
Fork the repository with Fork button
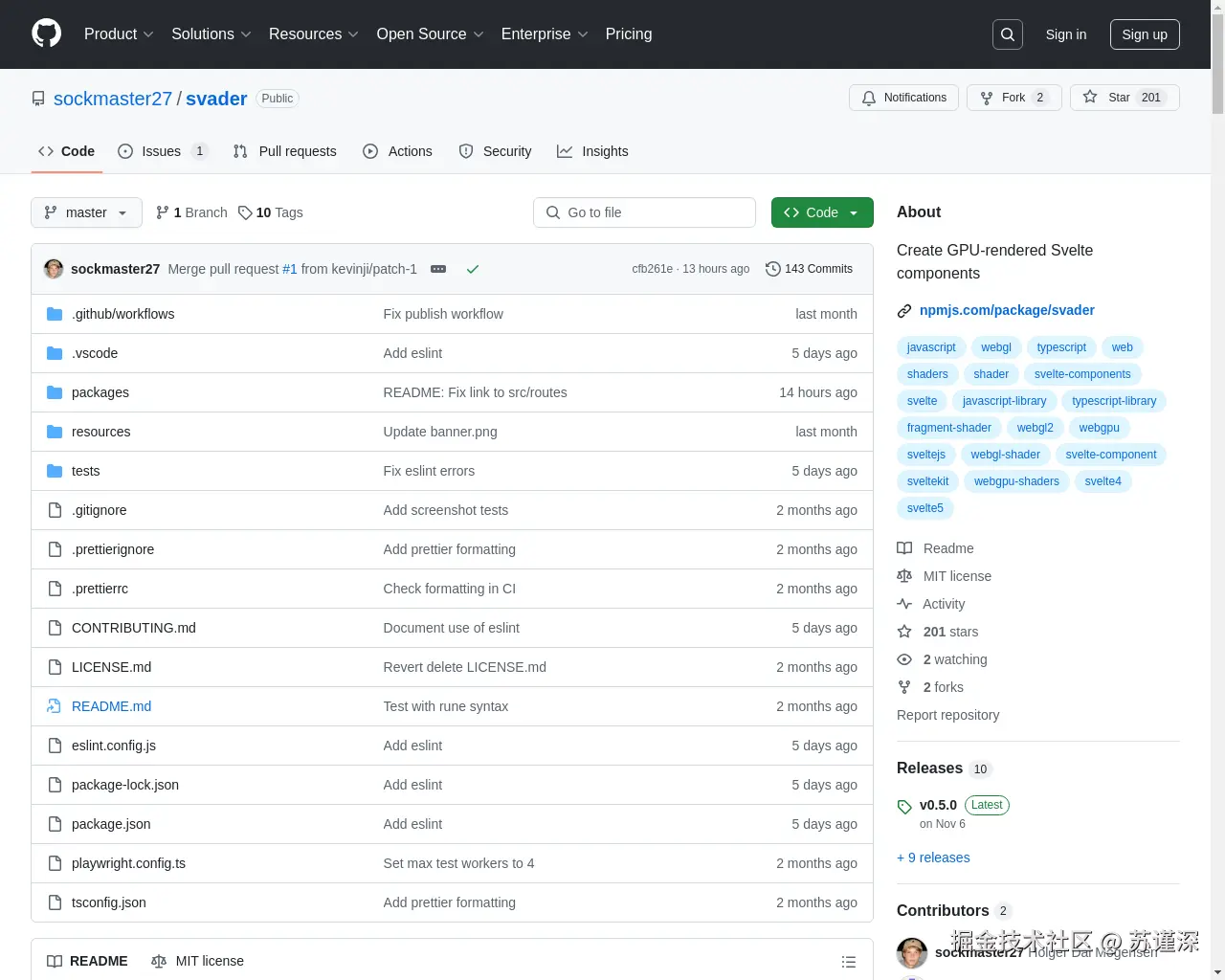[x=1013, y=98]
